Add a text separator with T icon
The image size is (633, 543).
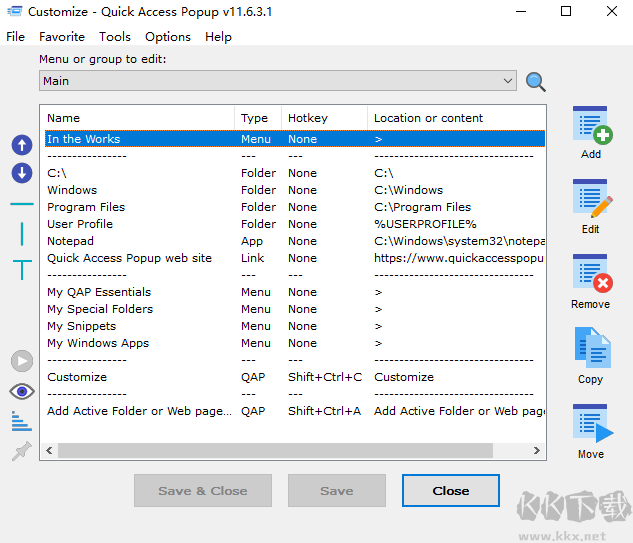pos(22,270)
